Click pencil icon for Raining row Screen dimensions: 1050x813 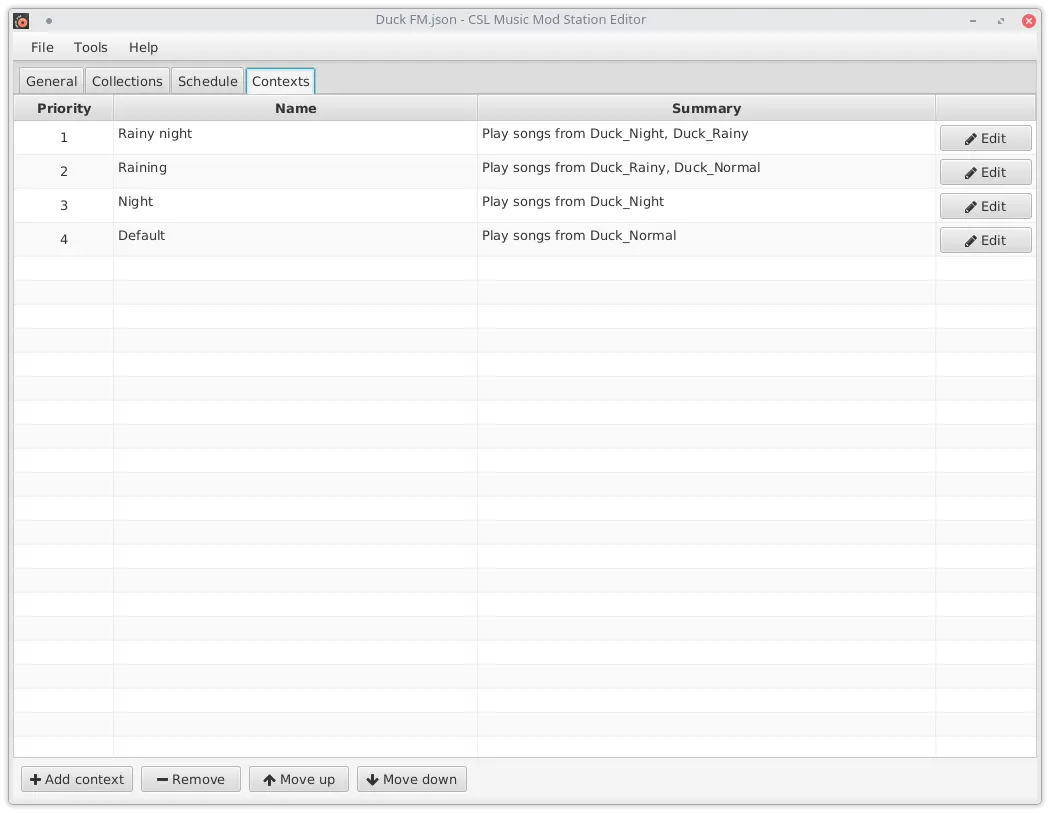point(970,173)
